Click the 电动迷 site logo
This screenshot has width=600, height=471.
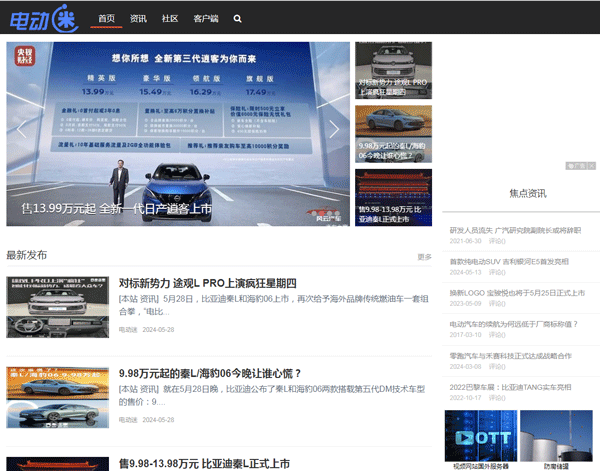pos(44,18)
